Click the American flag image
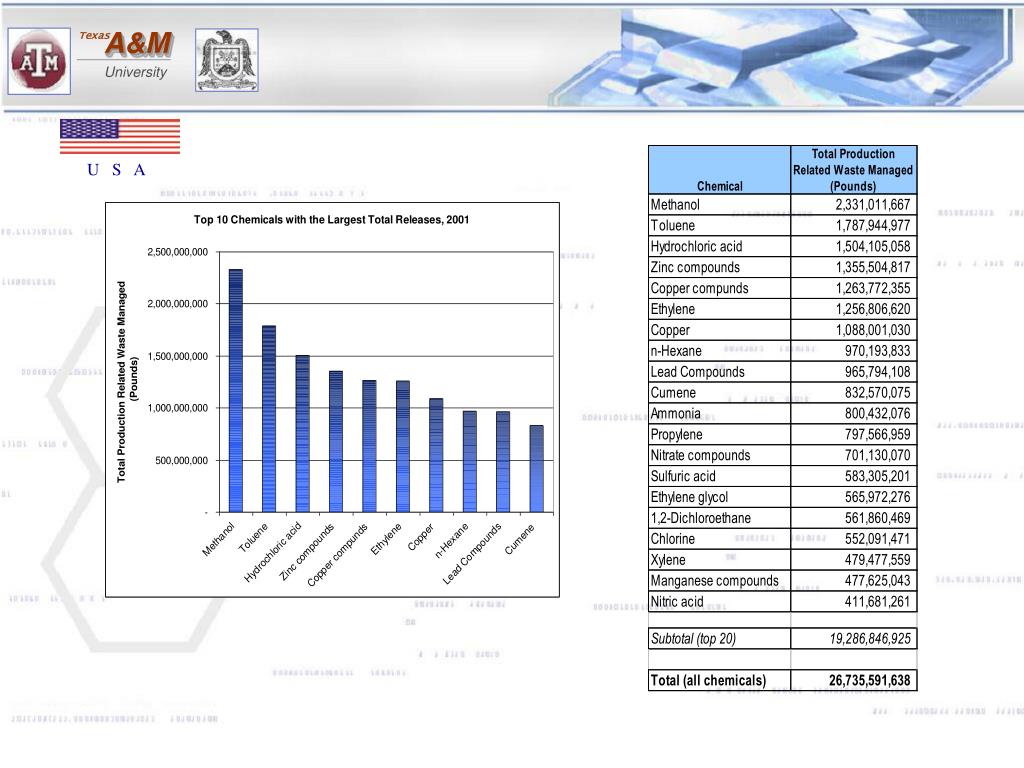Screen dimensions: 1024x768 (120, 136)
